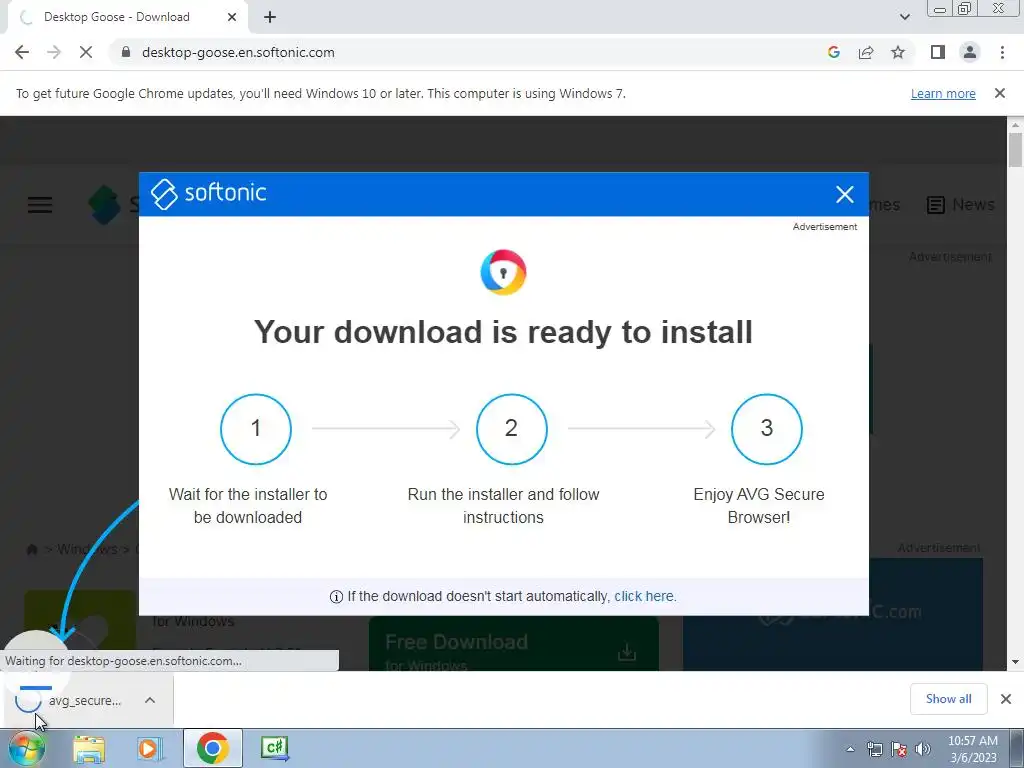This screenshot has width=1024, height=768.
Task: Open Windows Media Player from taskbar
Action: pyautogui.click(x=150, y=748)
